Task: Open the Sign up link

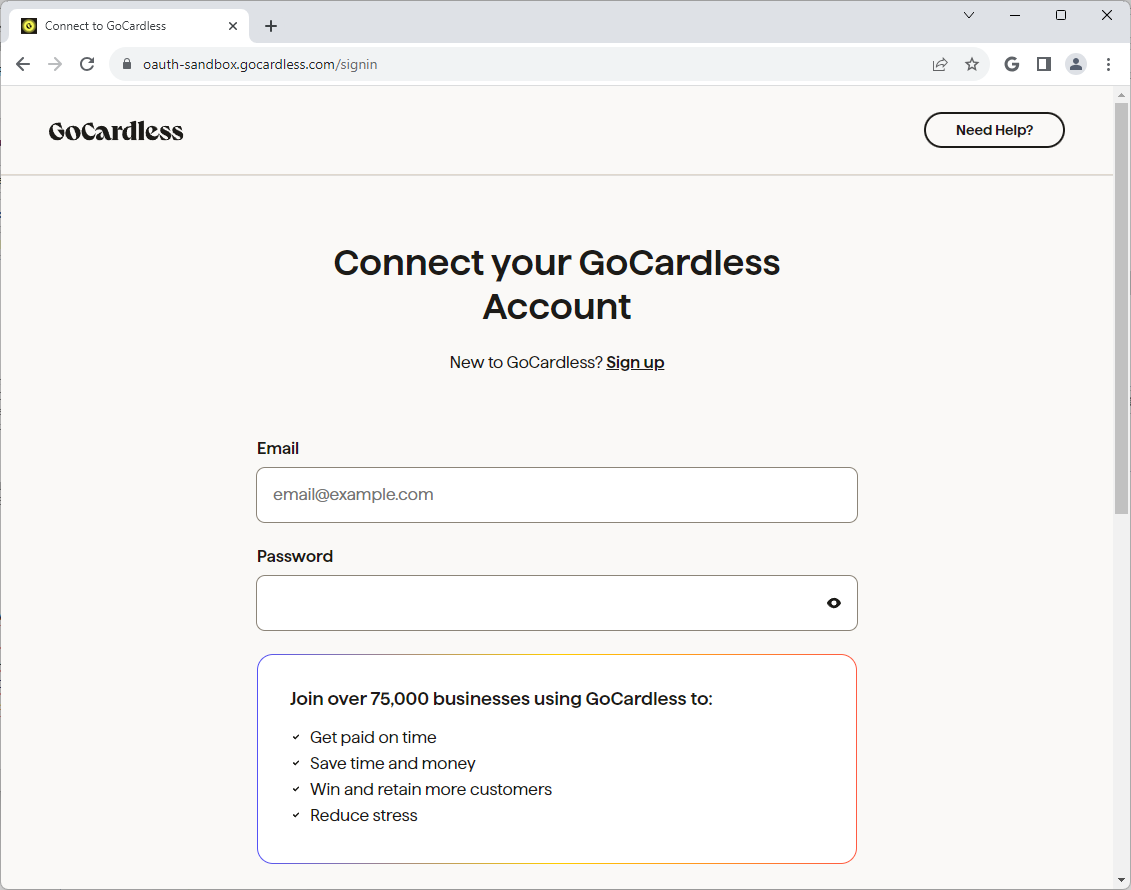Action: pyautogui.click(x=635, y=362)
